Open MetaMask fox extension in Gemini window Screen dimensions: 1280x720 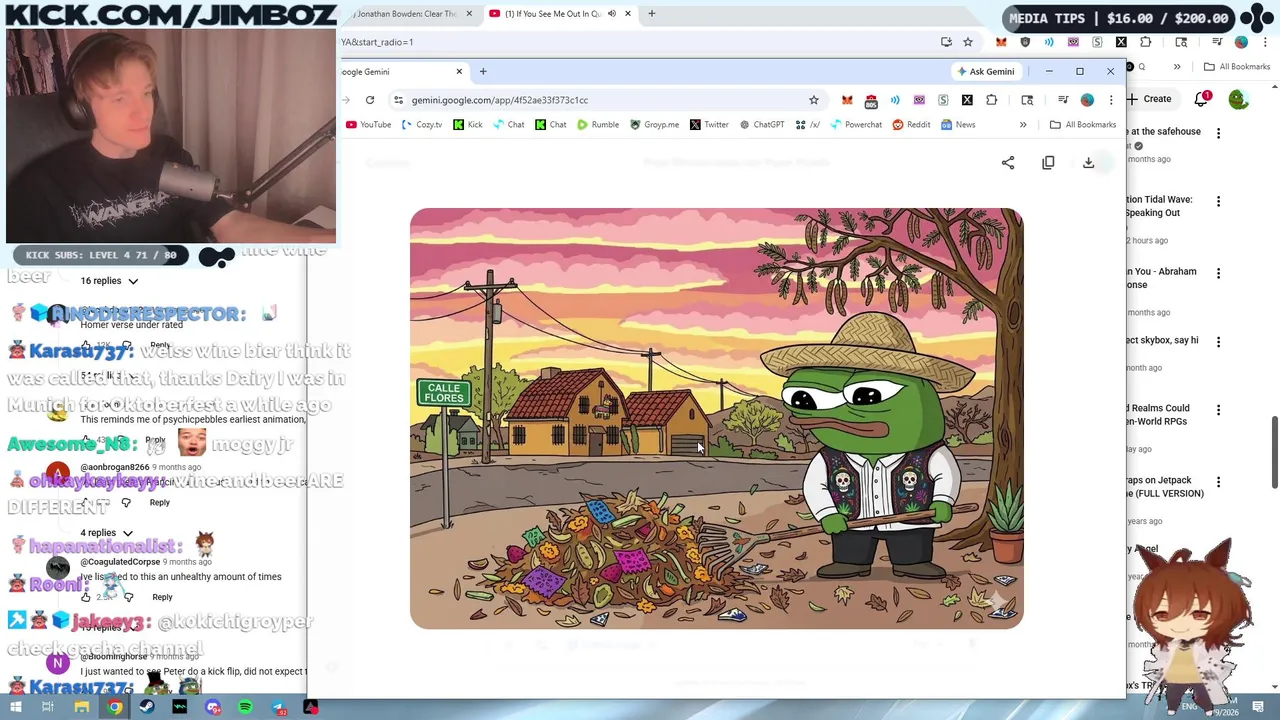pyautogui.click(x=847, y=100)
